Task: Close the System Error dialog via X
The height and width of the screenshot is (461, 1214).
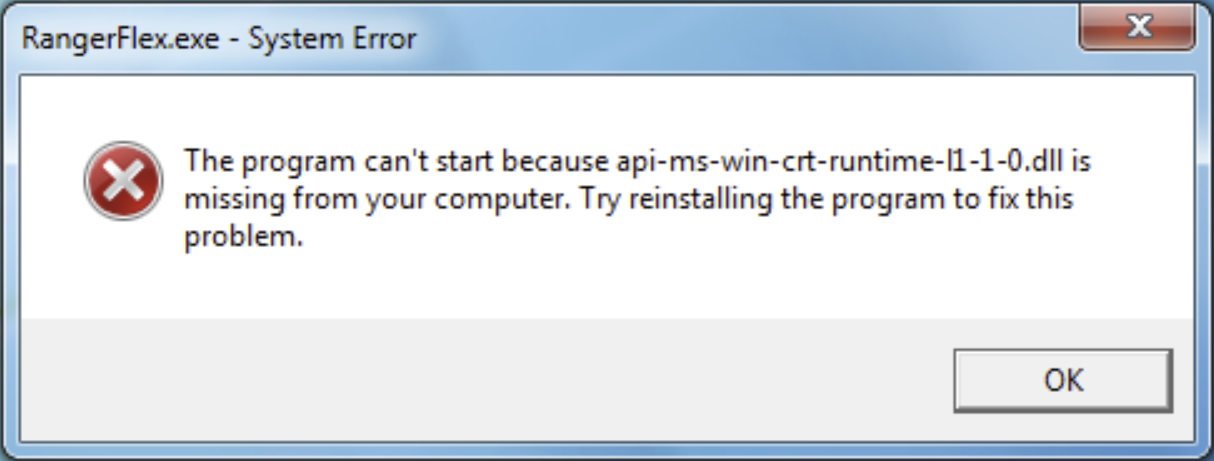Action: point(1135,27)
